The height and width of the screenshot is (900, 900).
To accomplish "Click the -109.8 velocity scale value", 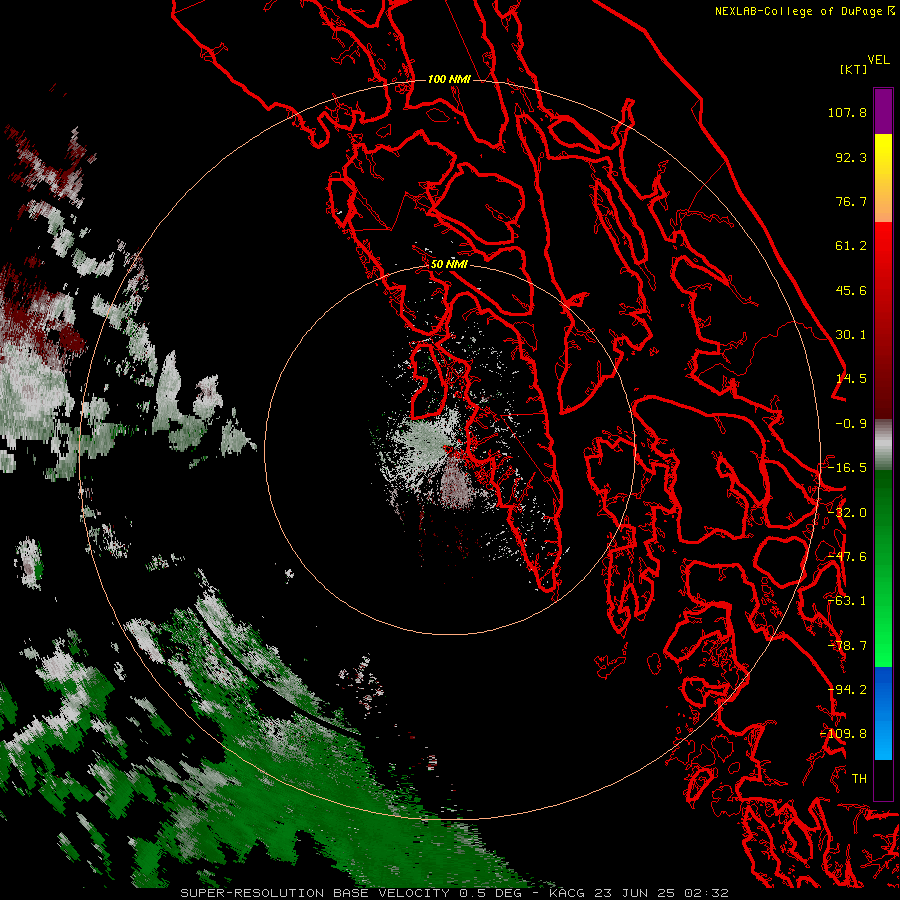I will pos(844,734).
